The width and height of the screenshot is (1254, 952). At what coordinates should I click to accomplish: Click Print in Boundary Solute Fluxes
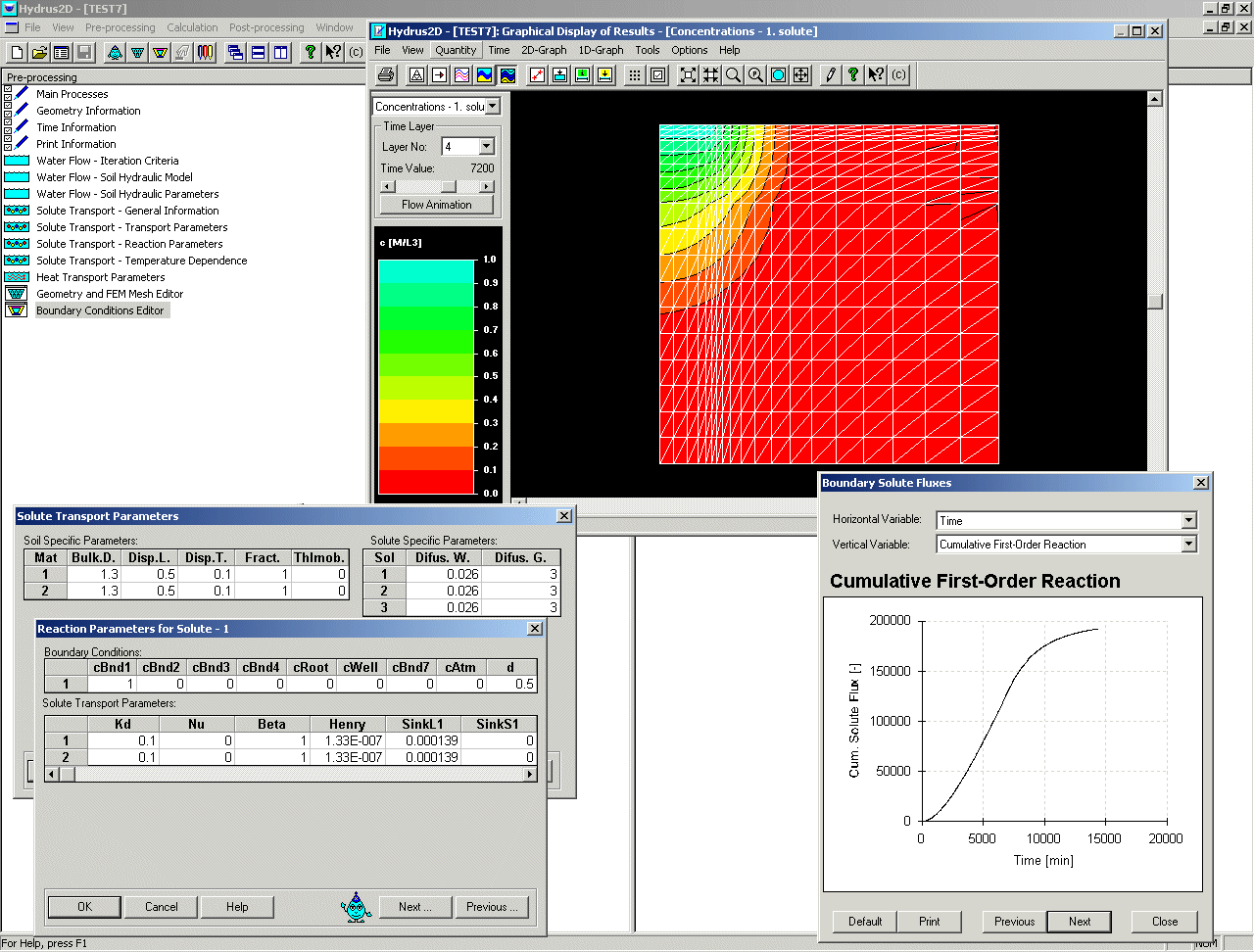pos(930,922)
